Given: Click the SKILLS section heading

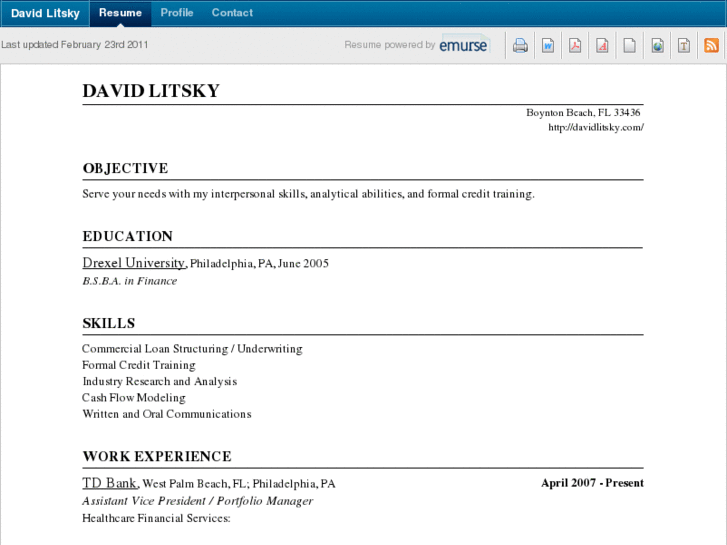Looking at the screenshot, I should 108,323.
